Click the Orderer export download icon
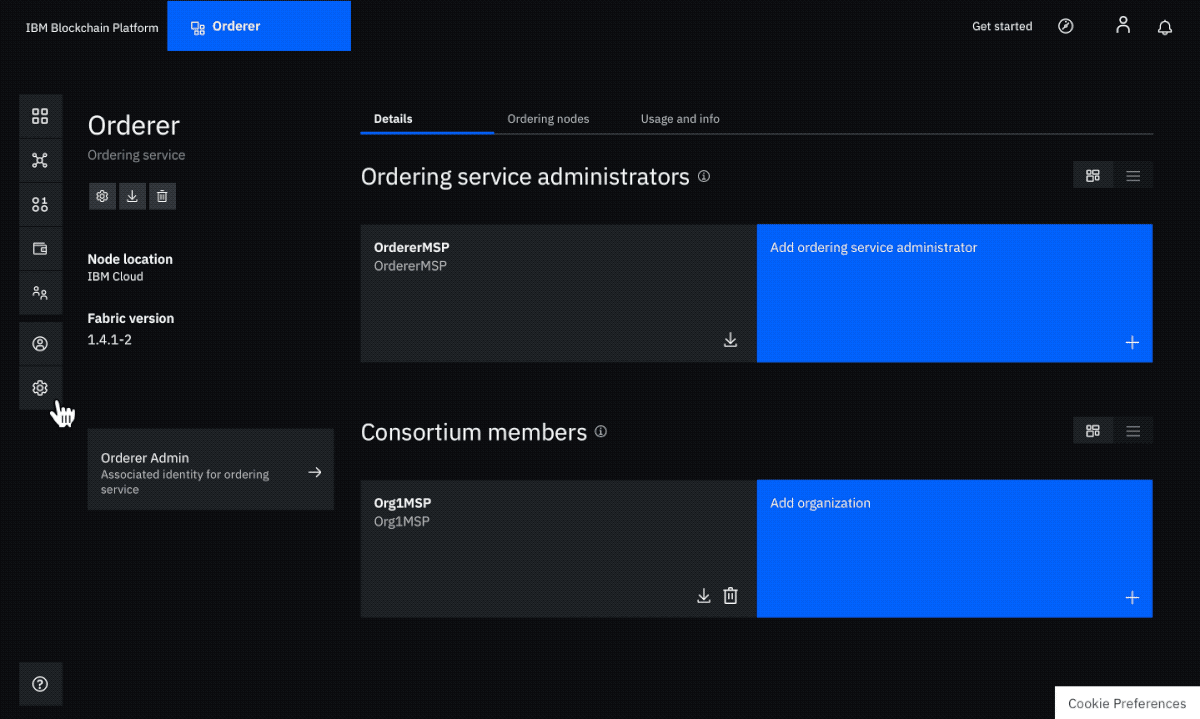Screen dimensions: 1200x719 coord(132,197)
